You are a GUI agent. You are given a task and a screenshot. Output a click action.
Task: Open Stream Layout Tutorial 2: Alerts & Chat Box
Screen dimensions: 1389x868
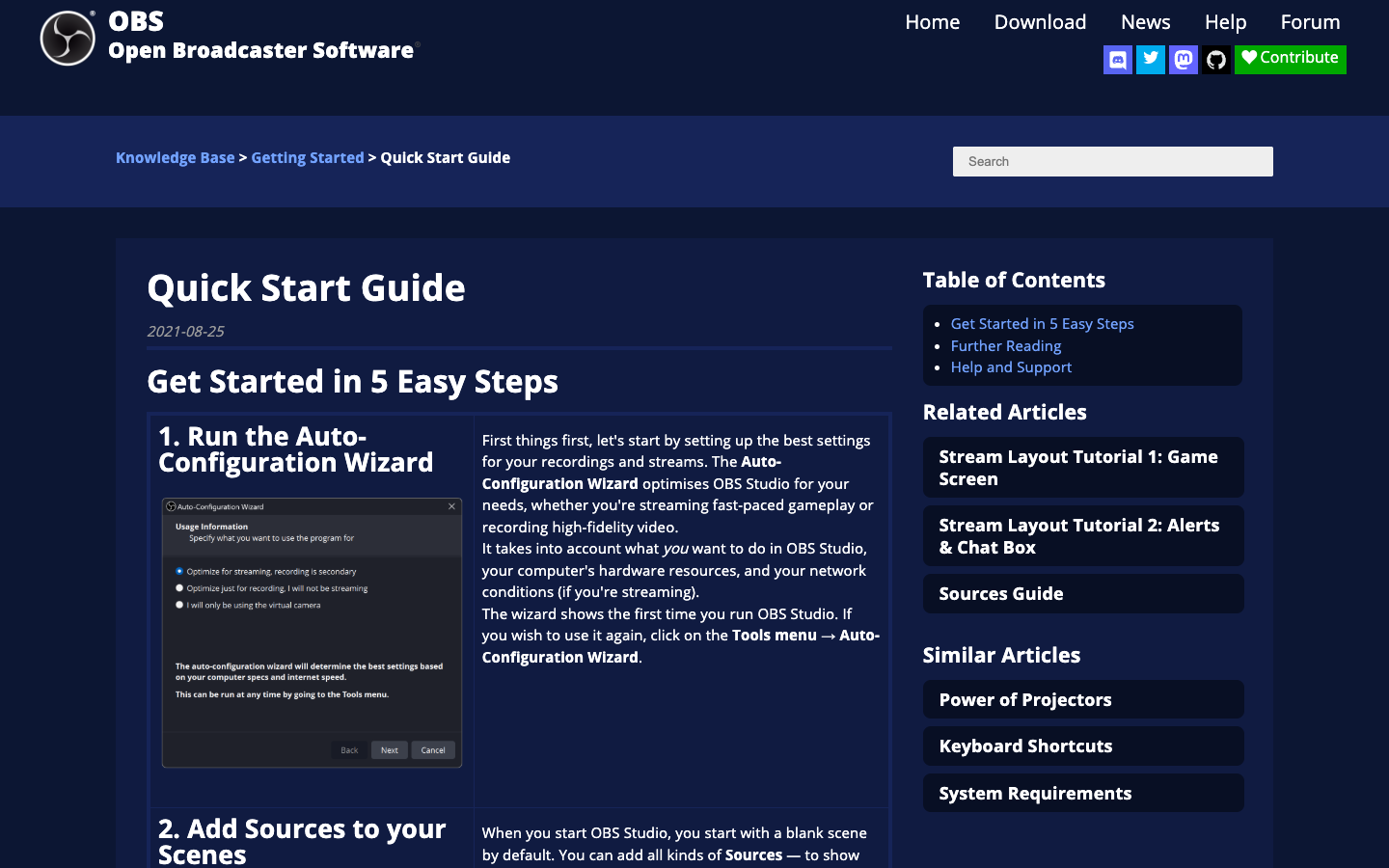point(1083,536)
